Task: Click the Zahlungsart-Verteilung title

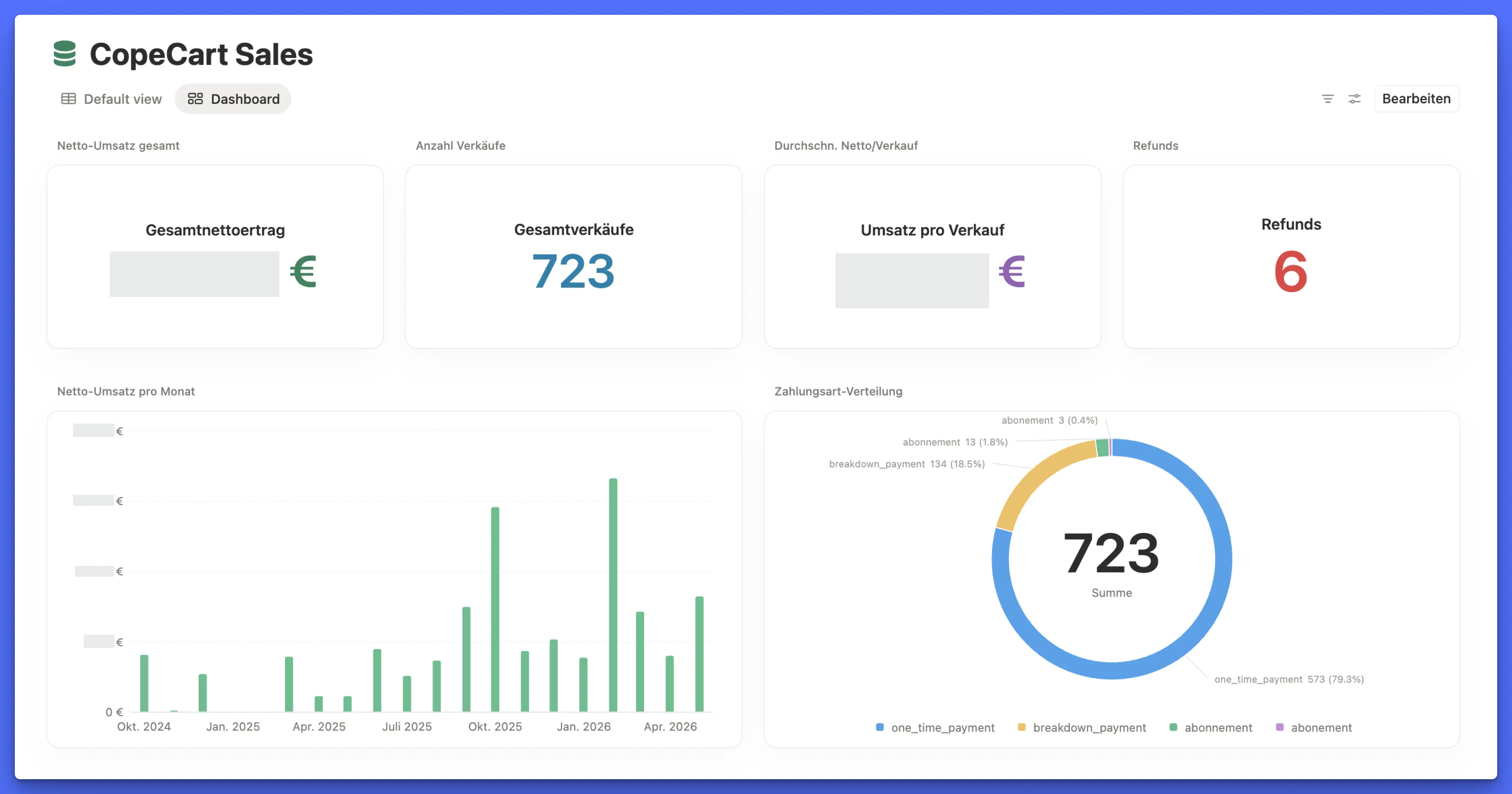Action: pyautogui.click(x=838, y=391)
